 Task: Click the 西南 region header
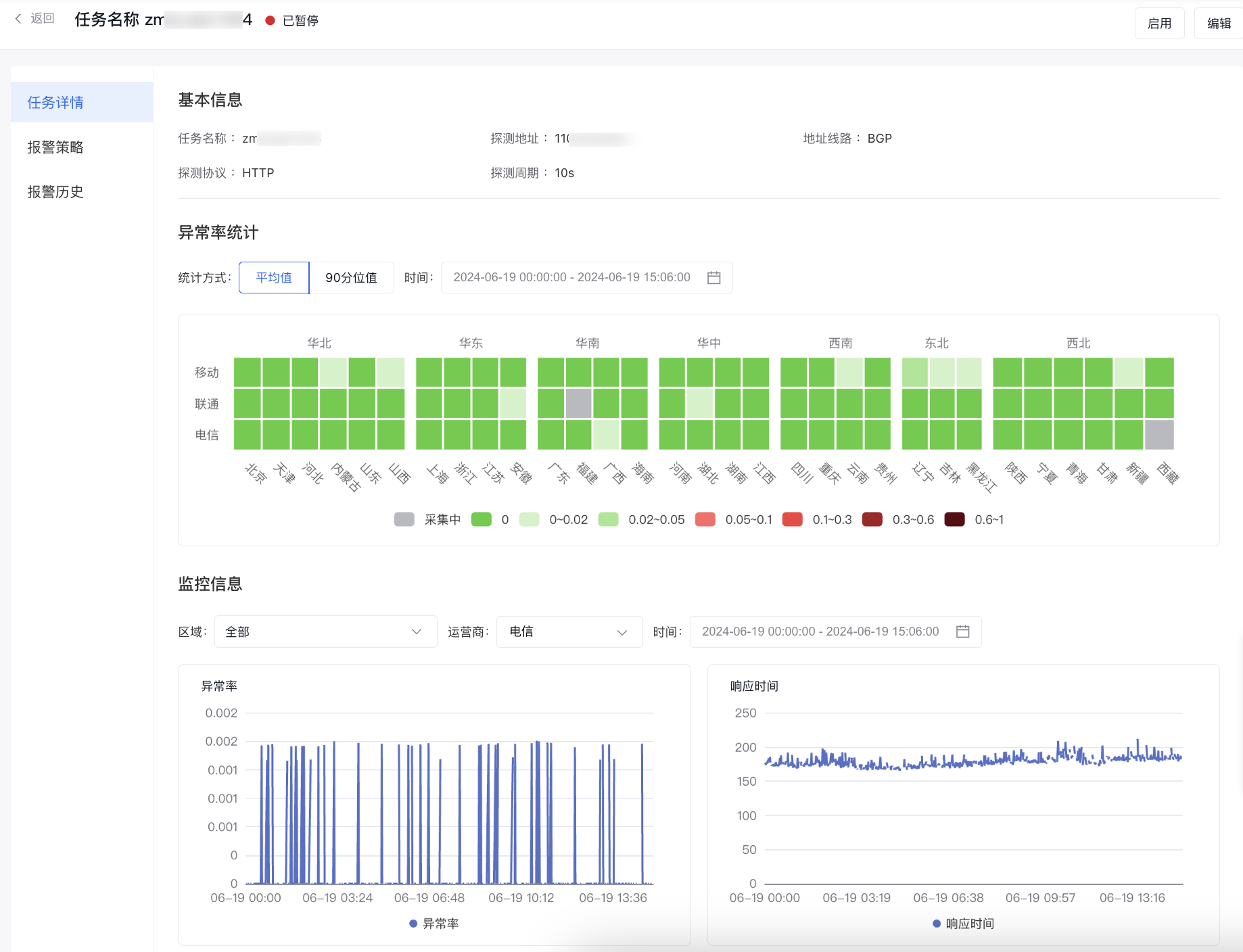[x=841, y=343]
